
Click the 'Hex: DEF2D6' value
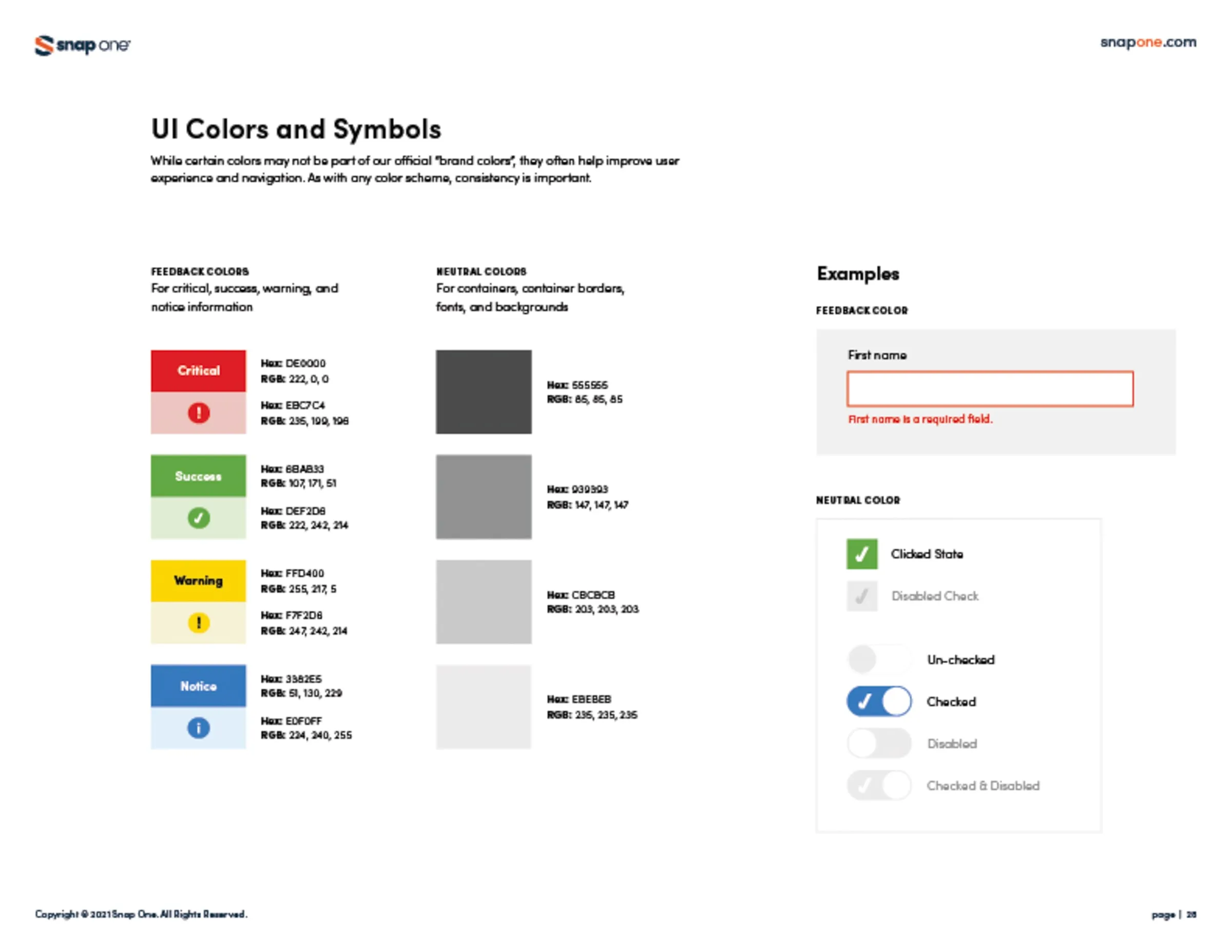293,511
